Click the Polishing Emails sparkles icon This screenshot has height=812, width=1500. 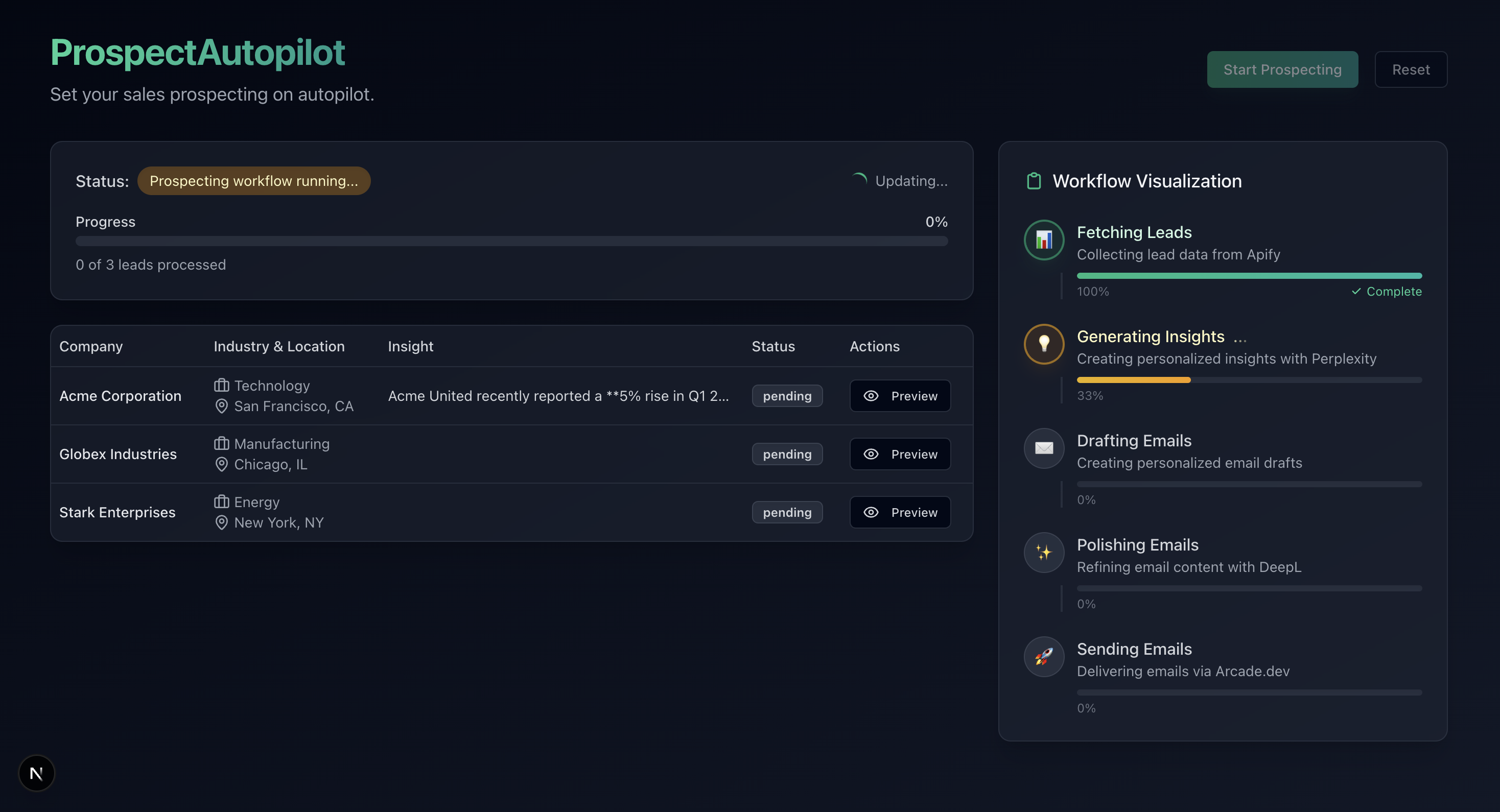click(1043, 553)
